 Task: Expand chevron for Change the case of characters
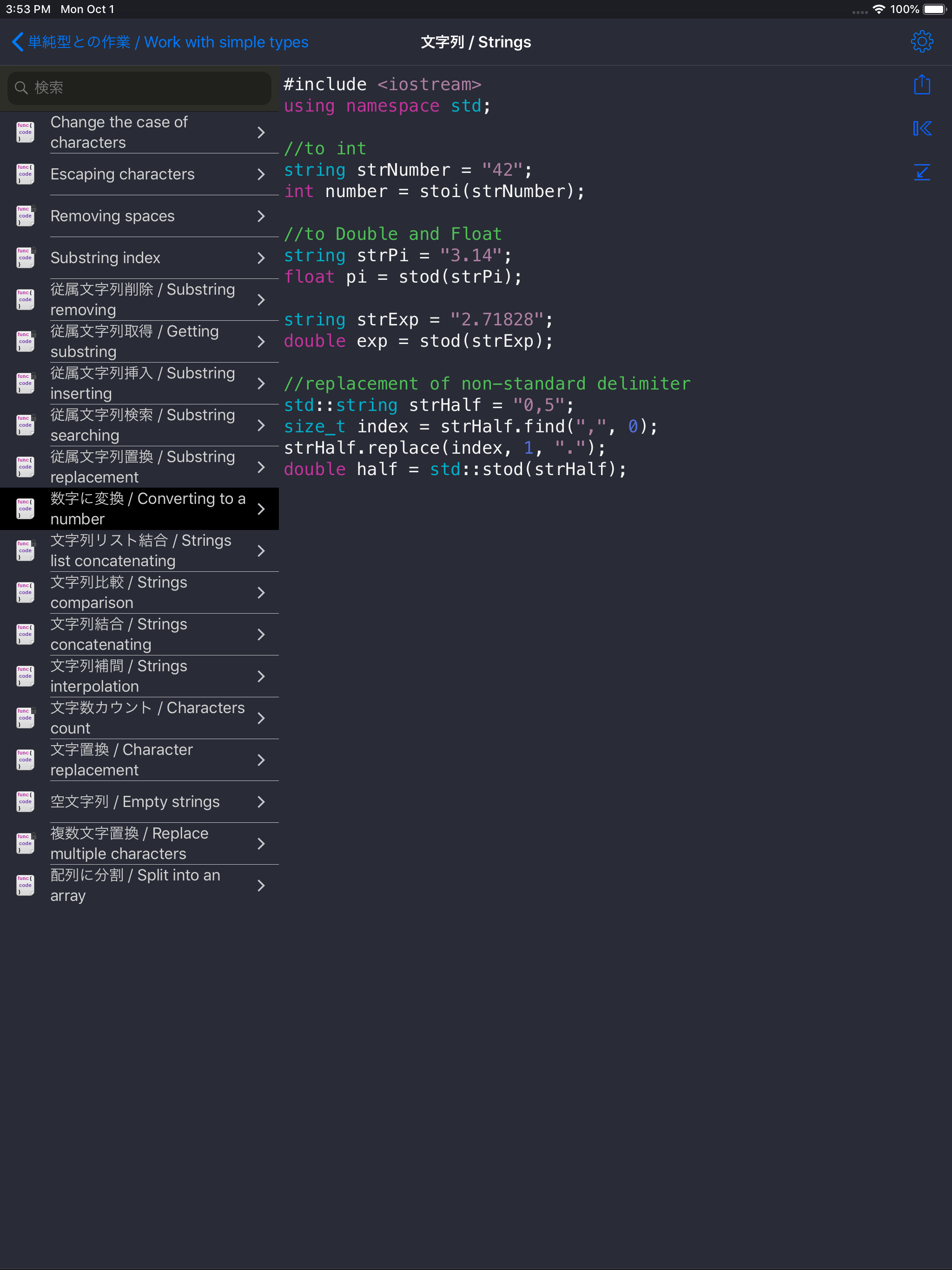[x=261, y=132]
